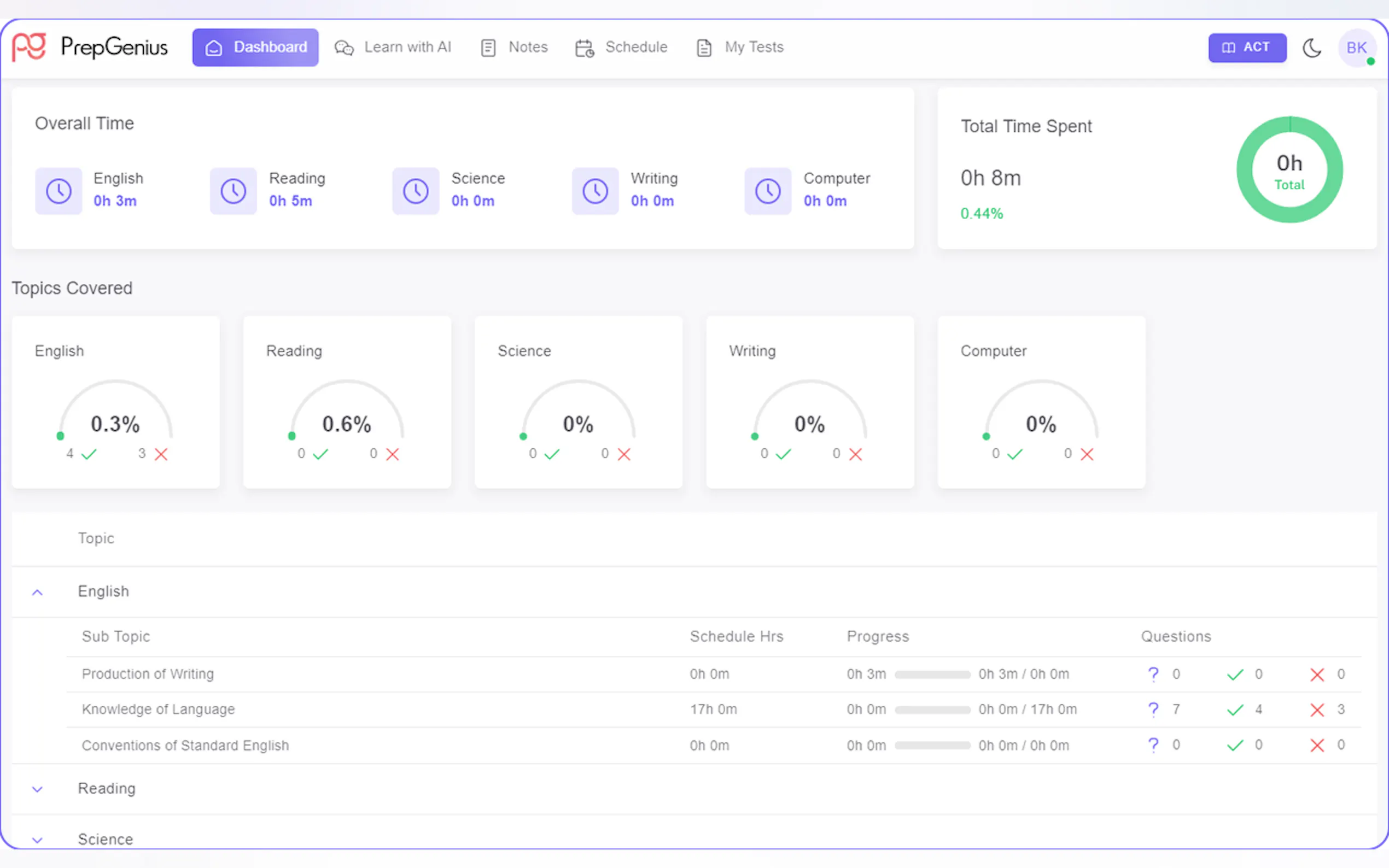Click the English clock icon in Overall Time

[59, 191]
